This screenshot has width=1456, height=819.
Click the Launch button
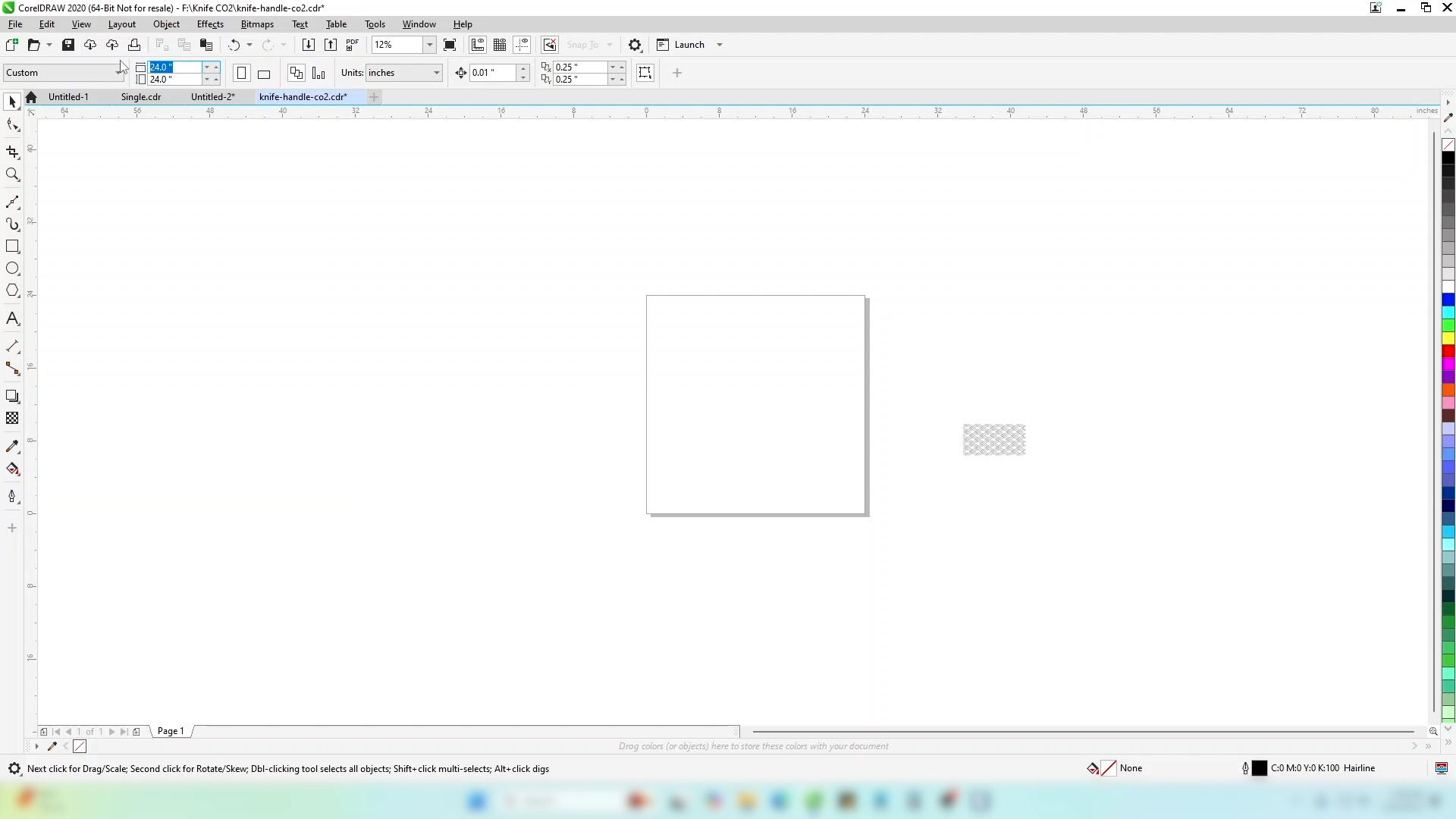coord(689,45)
